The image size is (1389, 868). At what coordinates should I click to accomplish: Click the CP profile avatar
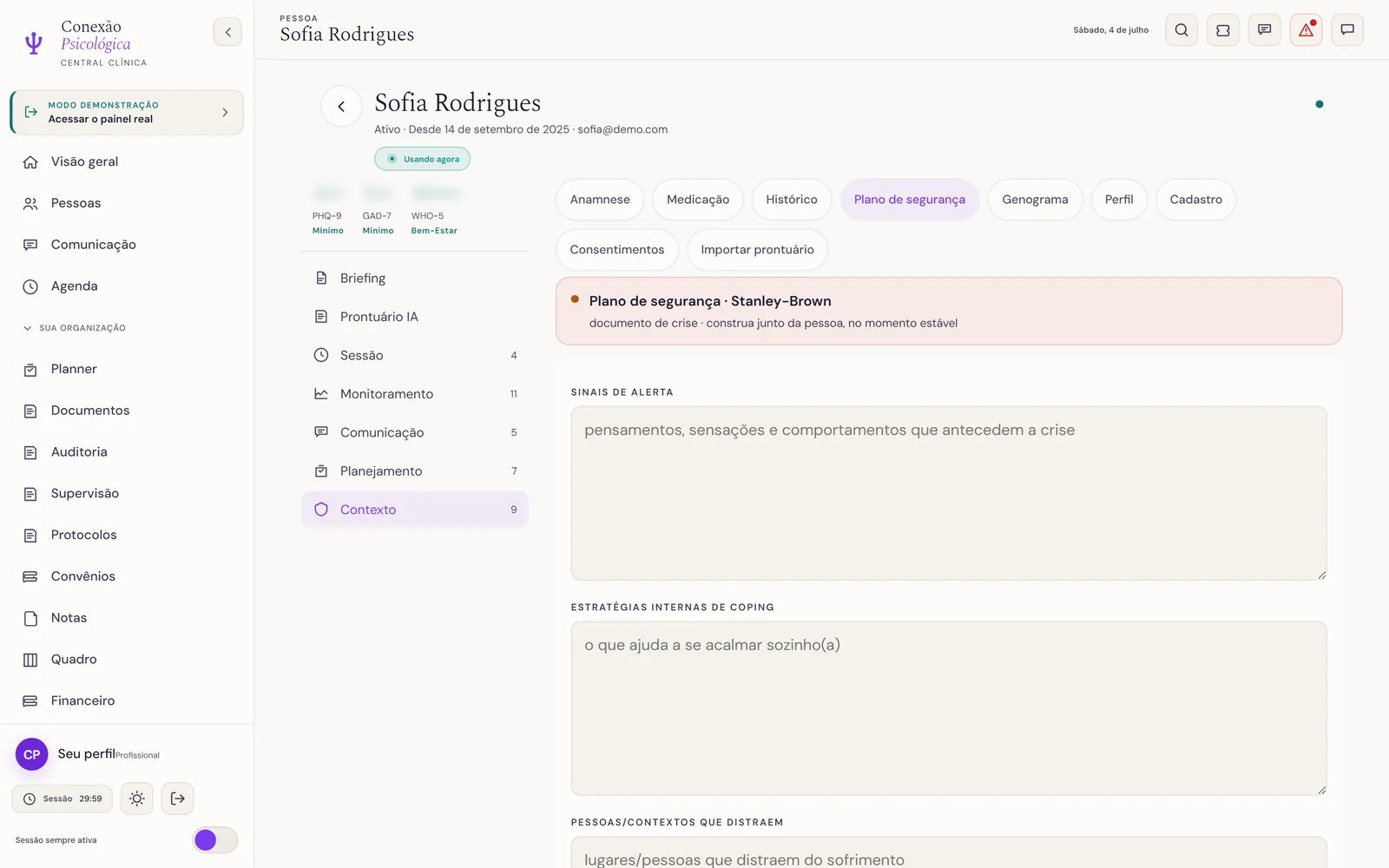click(x=32, y=754)
